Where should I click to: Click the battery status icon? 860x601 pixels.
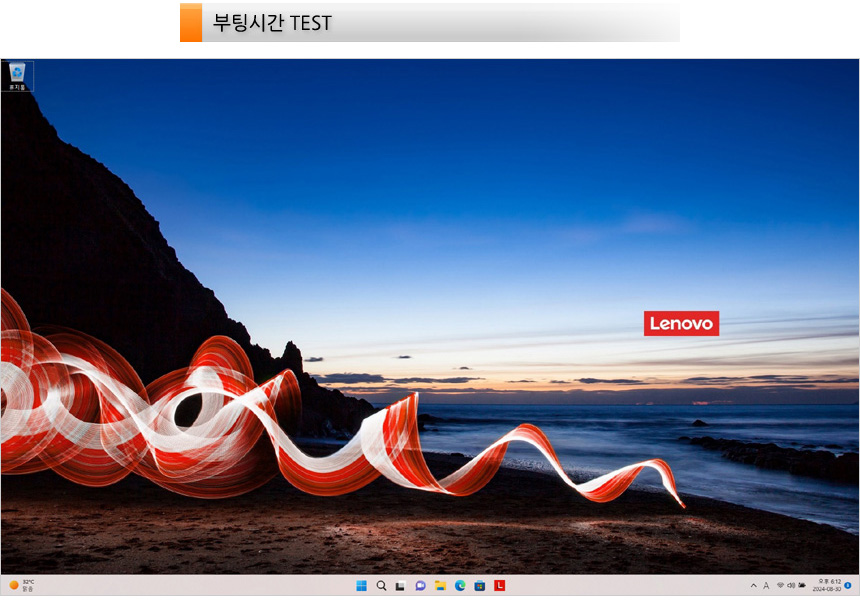pos(802,585)
